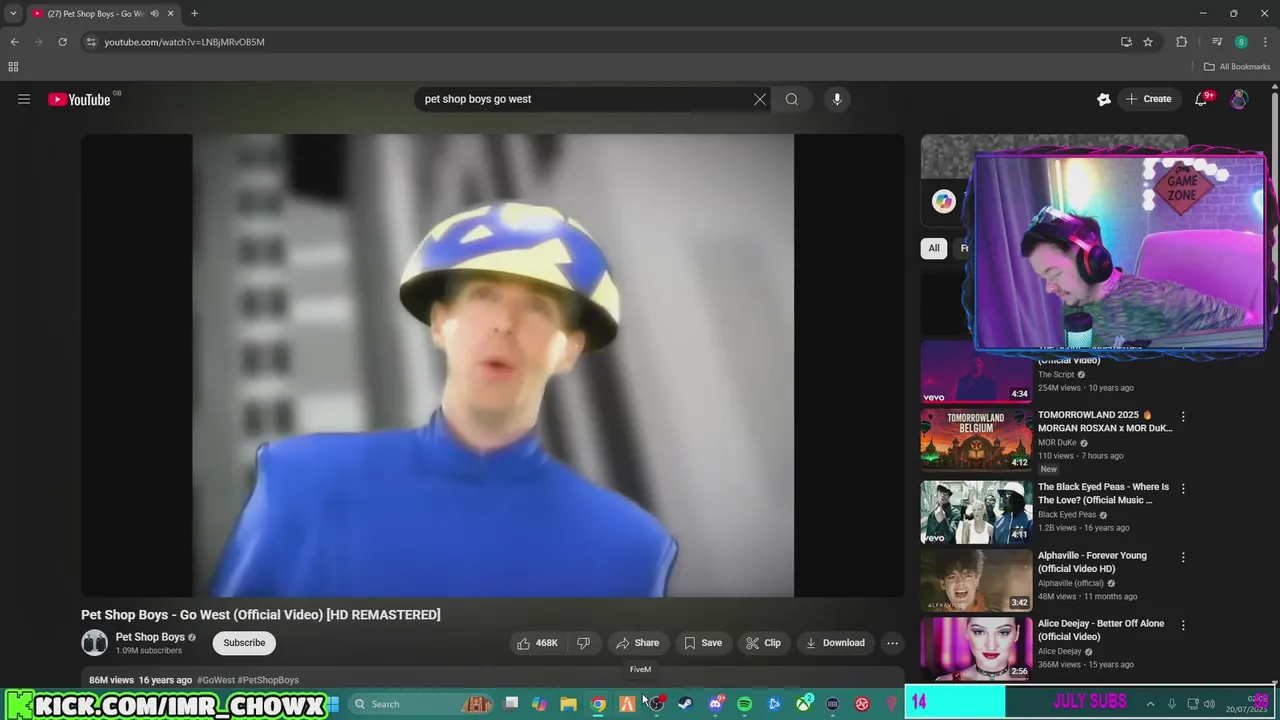Viewport: 1280px width, 720px height.
Task: Save video to a playlist
Action: pyautogui.click(x=703, y=643)
